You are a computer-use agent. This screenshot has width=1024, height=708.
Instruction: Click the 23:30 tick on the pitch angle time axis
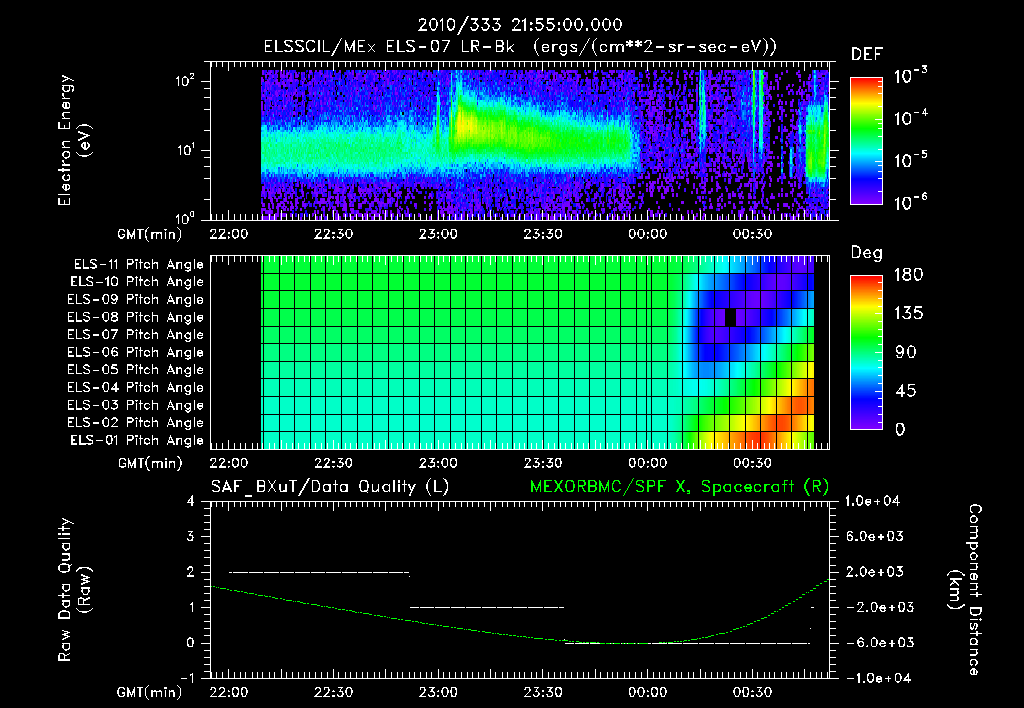point(543,463)
